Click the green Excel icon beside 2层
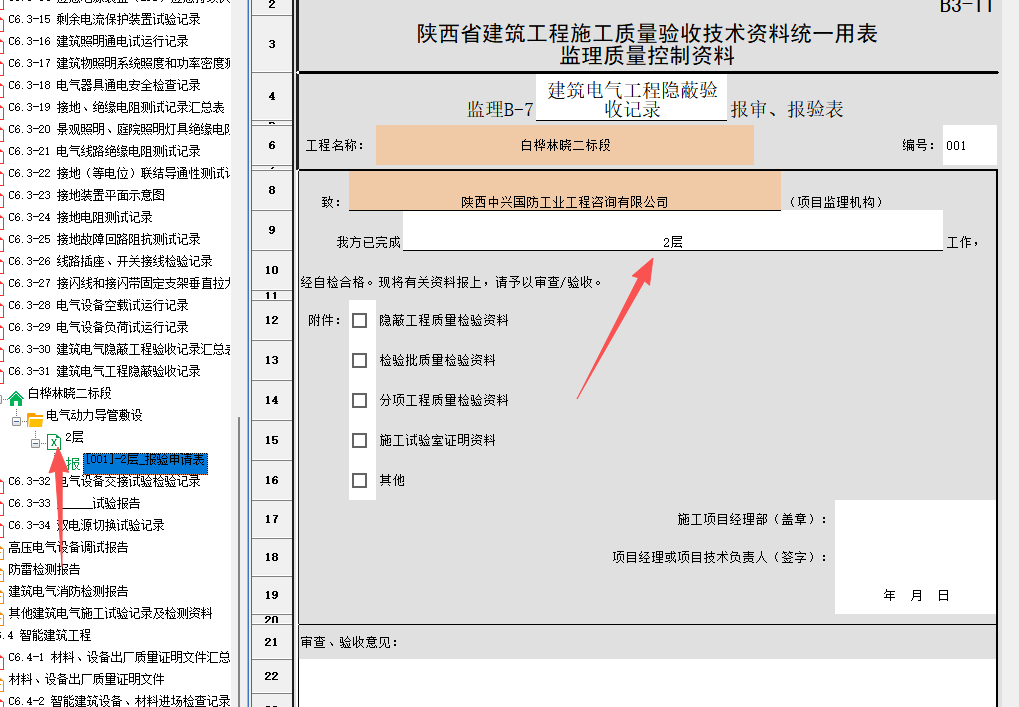1019x707 pixels. (x=53, y=441)
